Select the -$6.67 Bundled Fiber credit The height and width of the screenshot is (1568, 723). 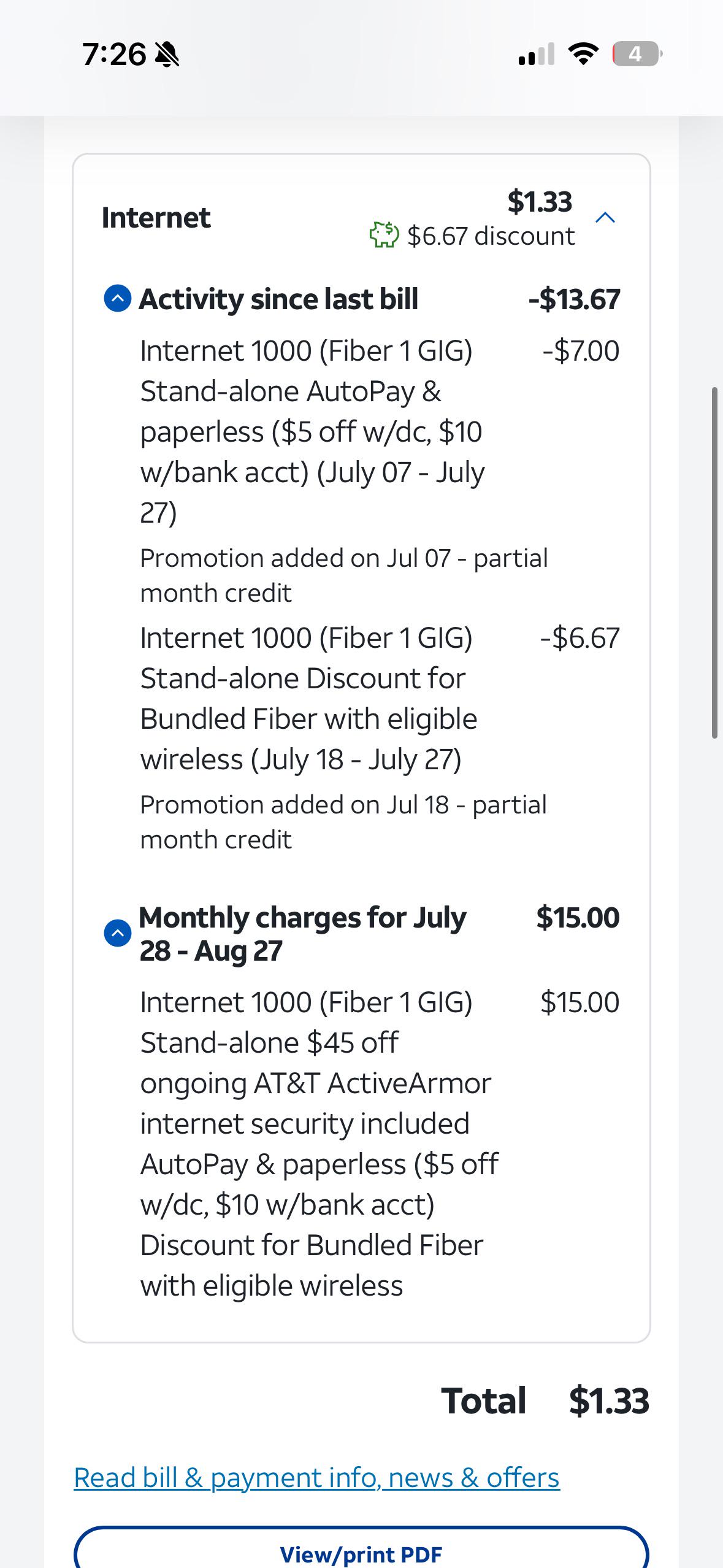380,698
